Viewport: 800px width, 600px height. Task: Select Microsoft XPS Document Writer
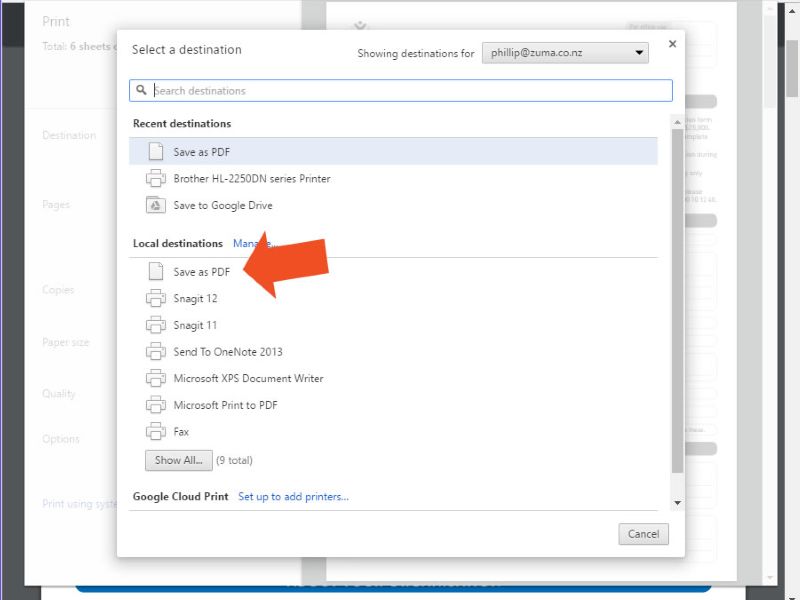click(250, 378)
